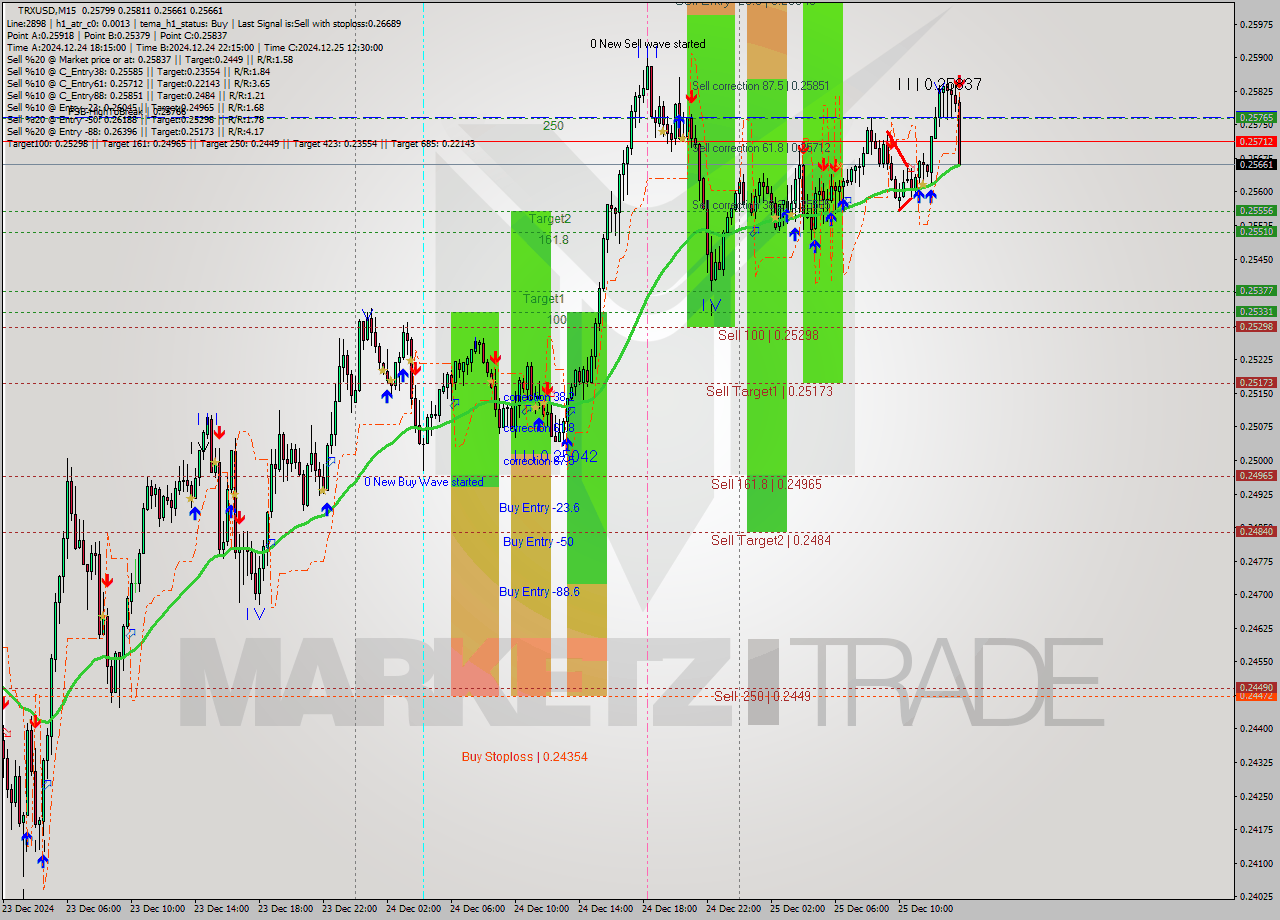
Task: Select the green 'Target1' label
Action: [x=543, y=299]
